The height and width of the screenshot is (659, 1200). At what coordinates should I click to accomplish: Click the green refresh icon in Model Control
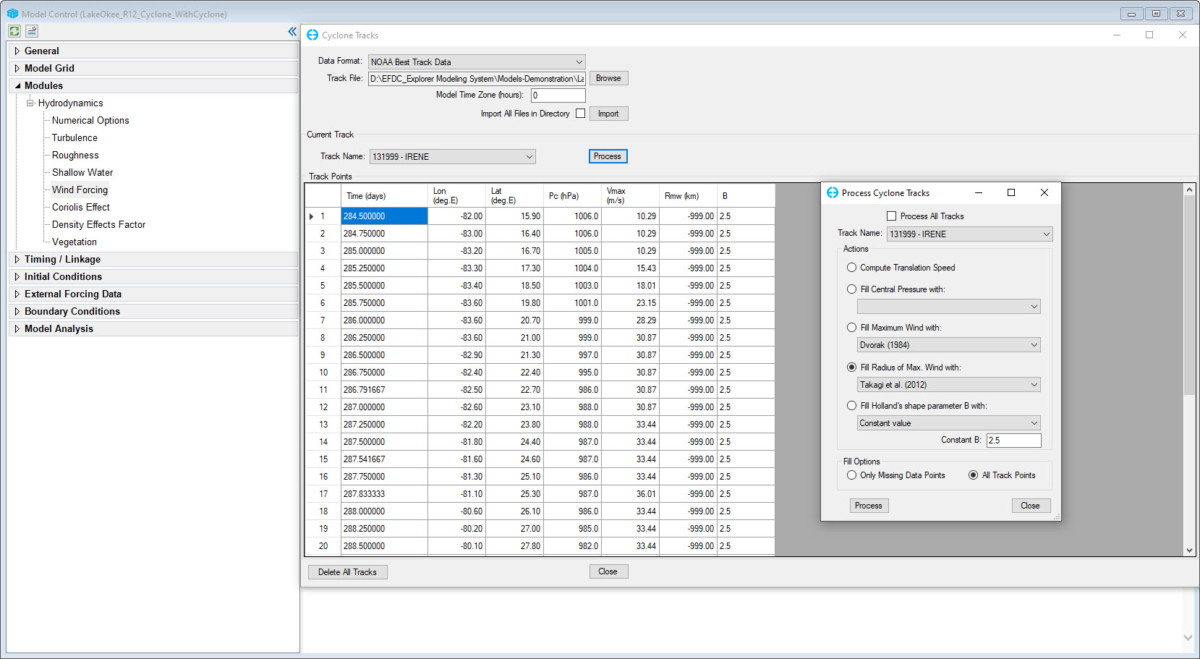tap(15, 32)
